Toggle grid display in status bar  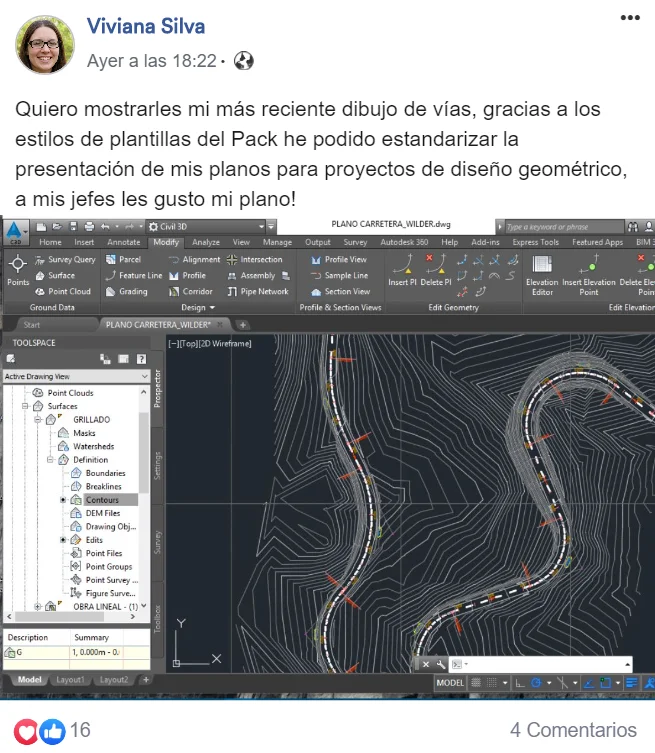point(476,682)
